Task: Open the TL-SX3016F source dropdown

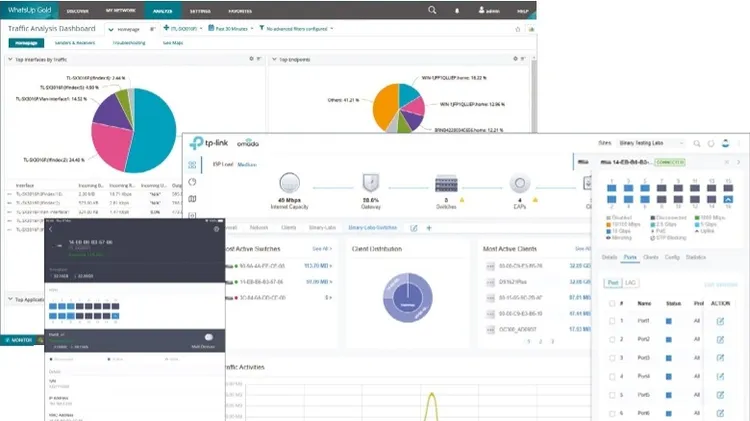Action: [x=183, y=29]
